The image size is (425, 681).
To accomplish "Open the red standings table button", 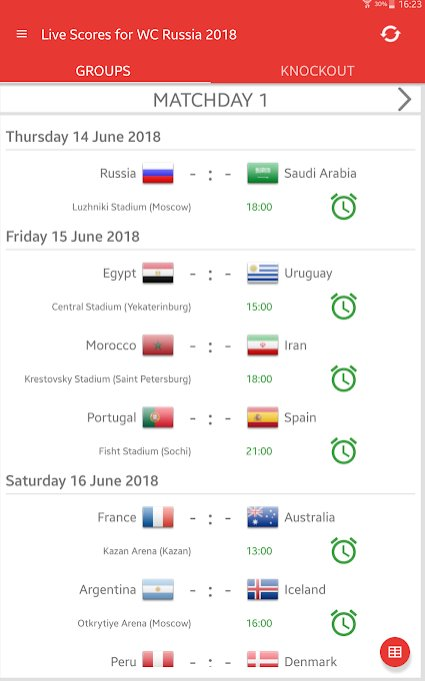I will 395,651.
